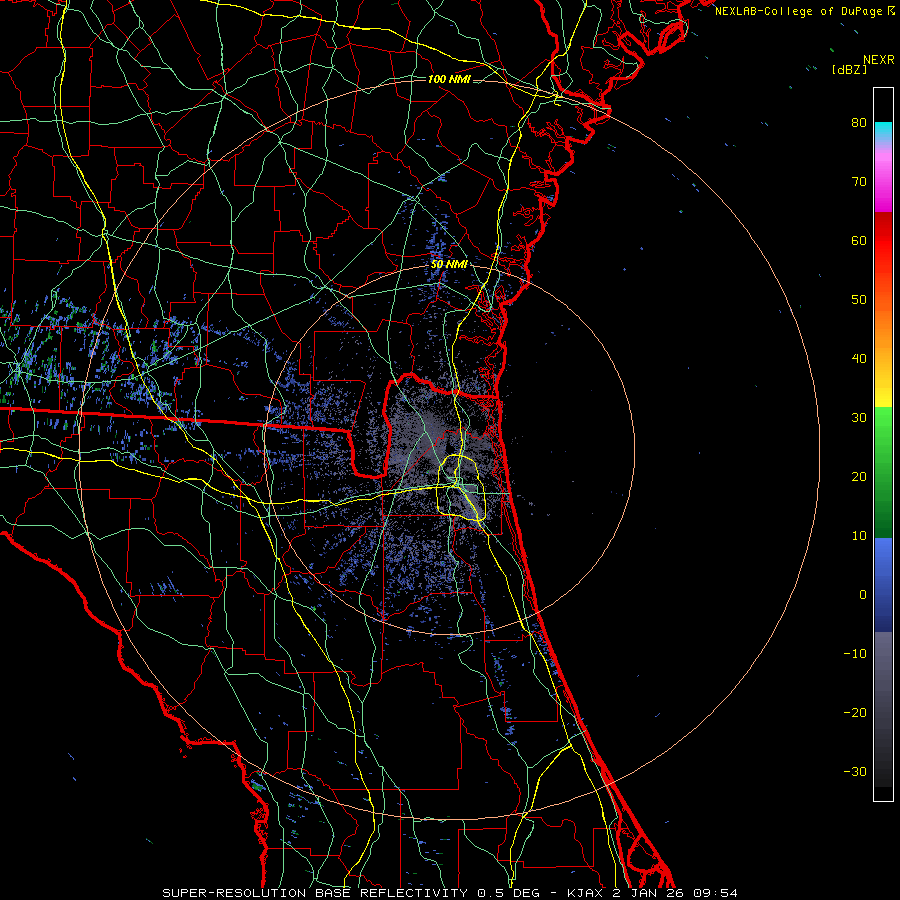Click the -10 dBZ scale value

pyautogui.click(x=855, y=654)
